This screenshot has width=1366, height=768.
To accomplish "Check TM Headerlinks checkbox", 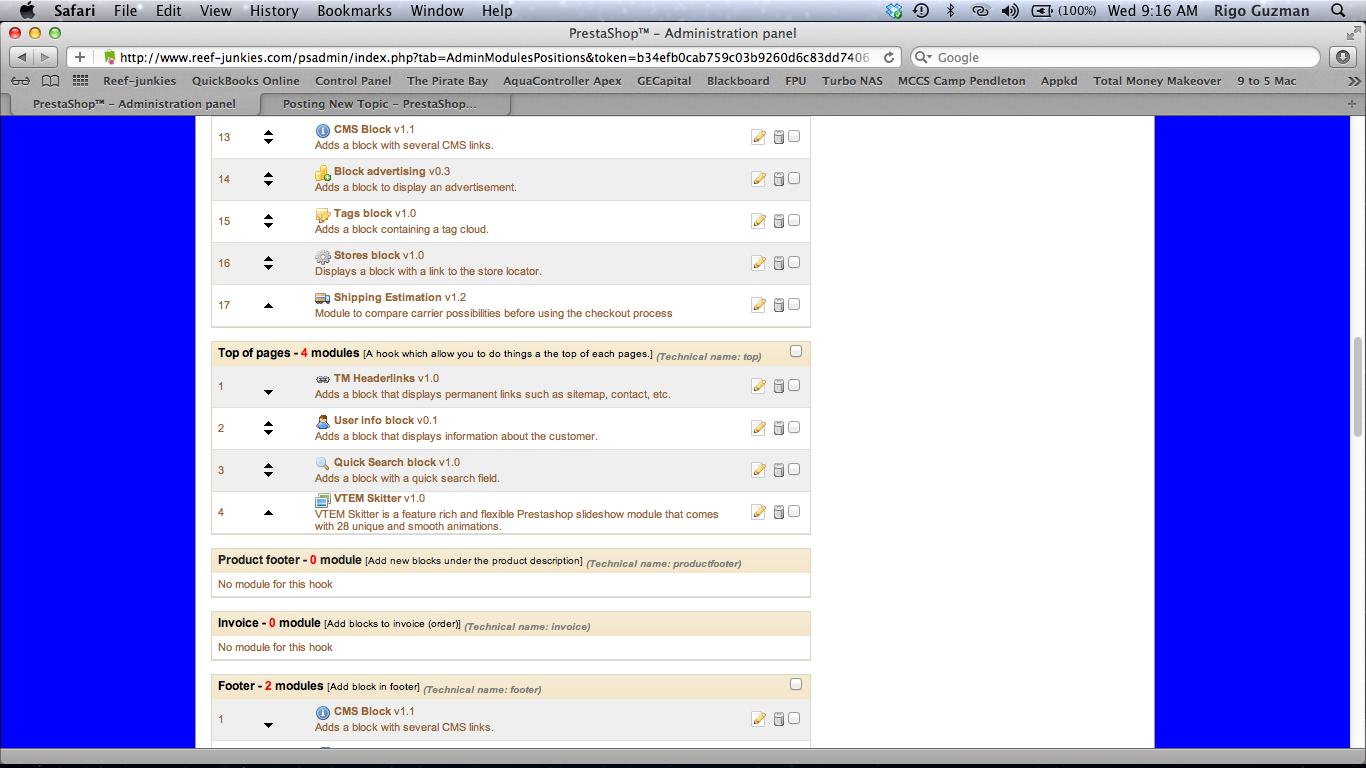I will point(794,385).
